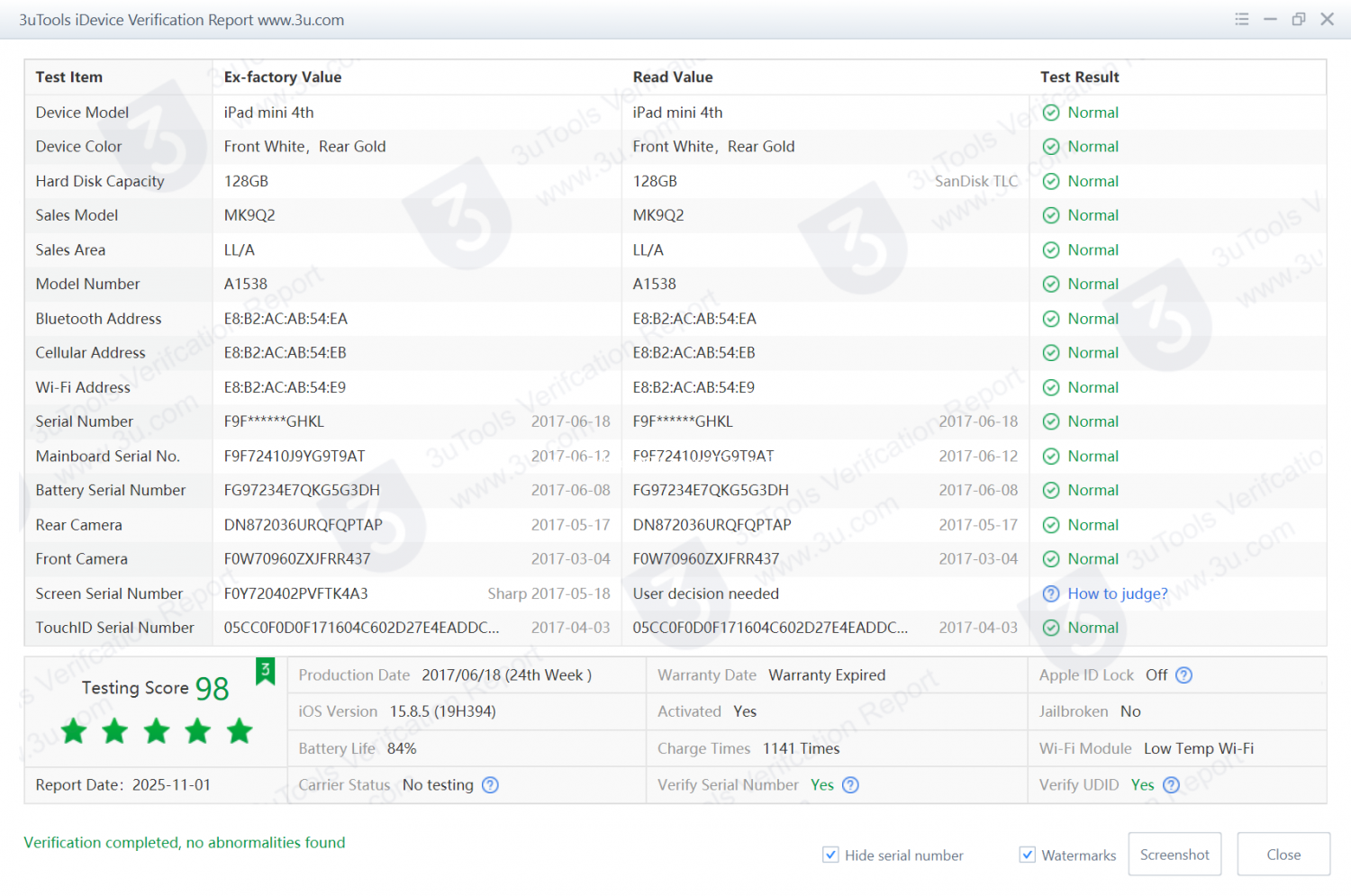Click the help icon beside Verify Serial Number
The height and width of the screenshot is (896, 1351).
[x=850, y=785]
